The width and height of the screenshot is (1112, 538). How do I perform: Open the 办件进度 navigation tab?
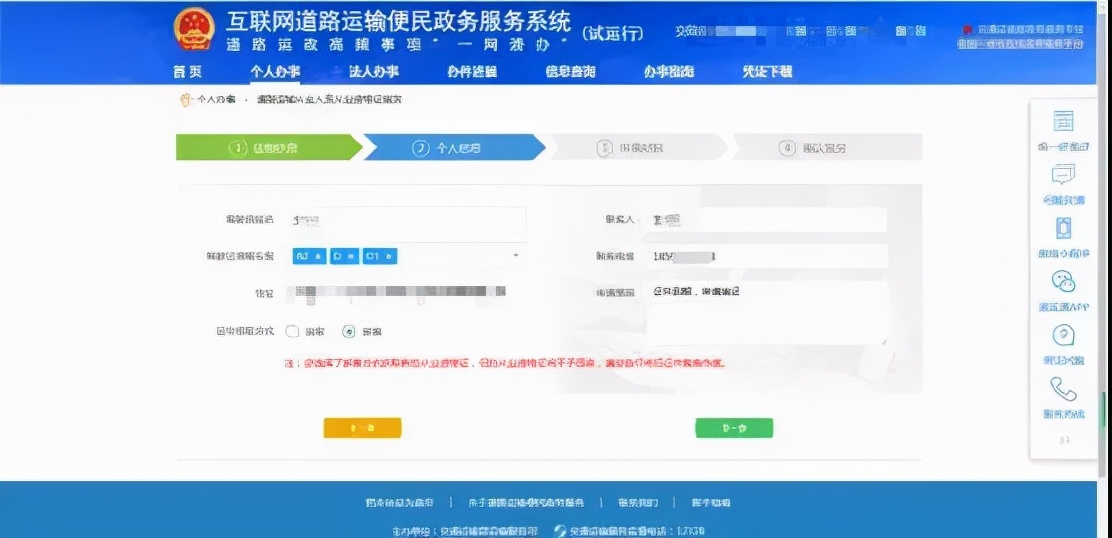click(x=472, y=72)
